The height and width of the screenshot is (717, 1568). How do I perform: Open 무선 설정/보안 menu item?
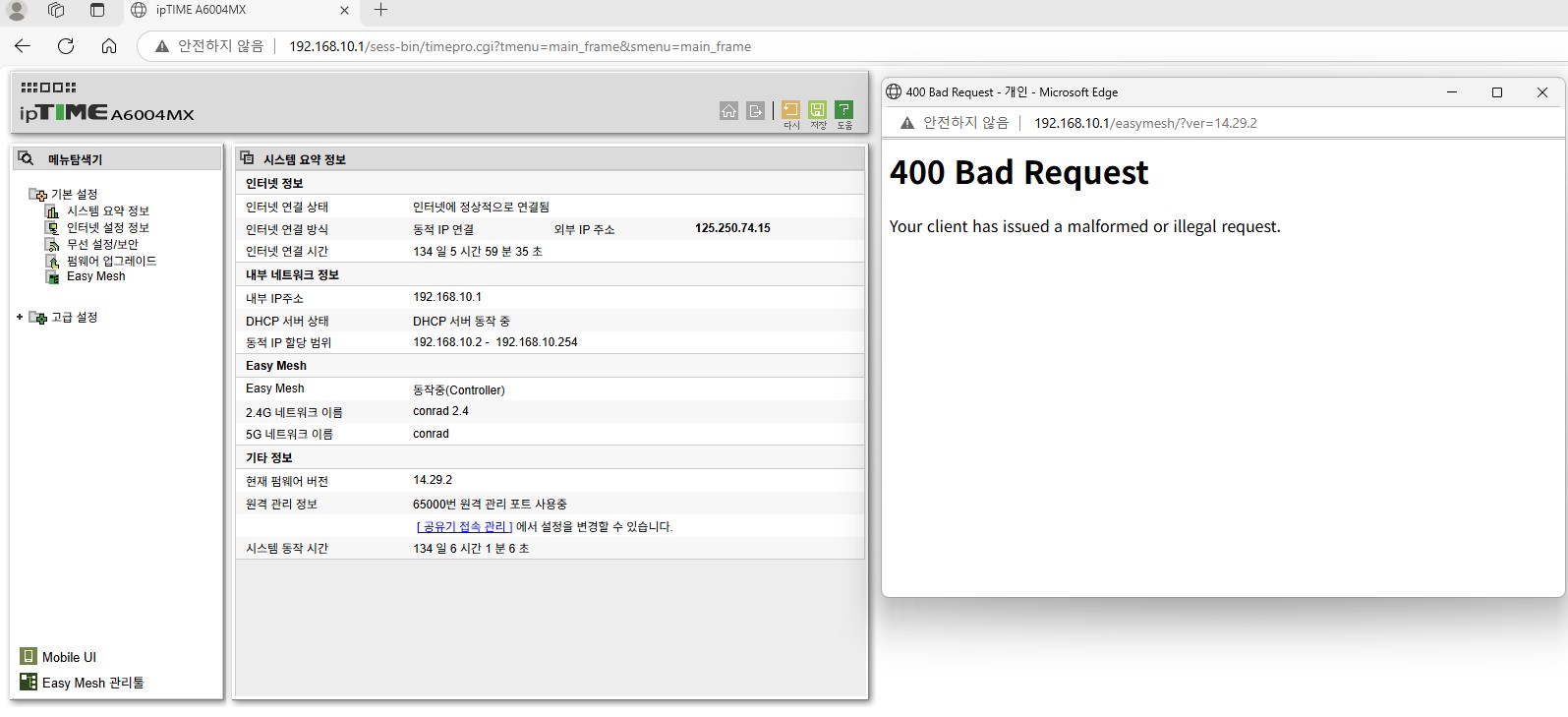(102, 245)
